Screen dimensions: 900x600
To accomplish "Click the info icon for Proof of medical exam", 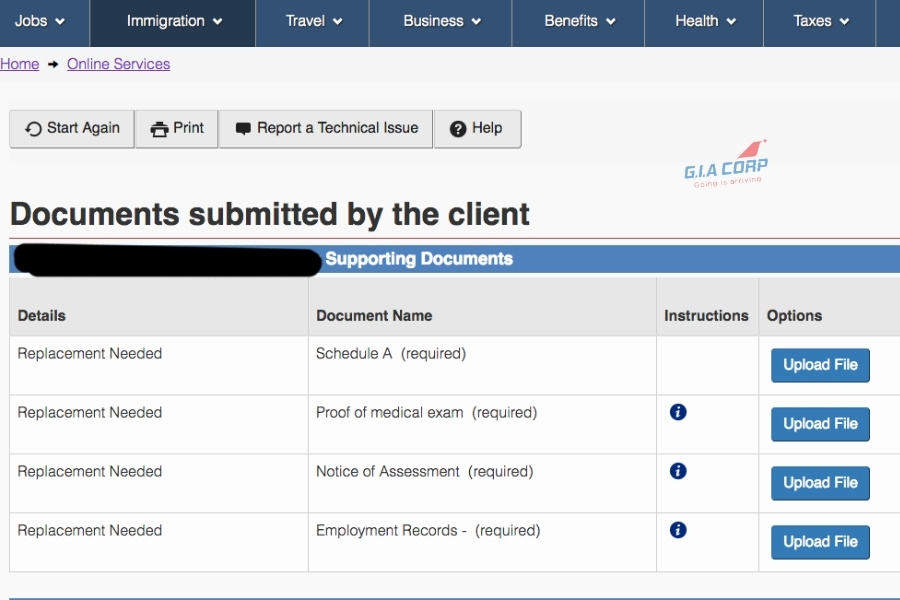I will click(x=678, y=412).
